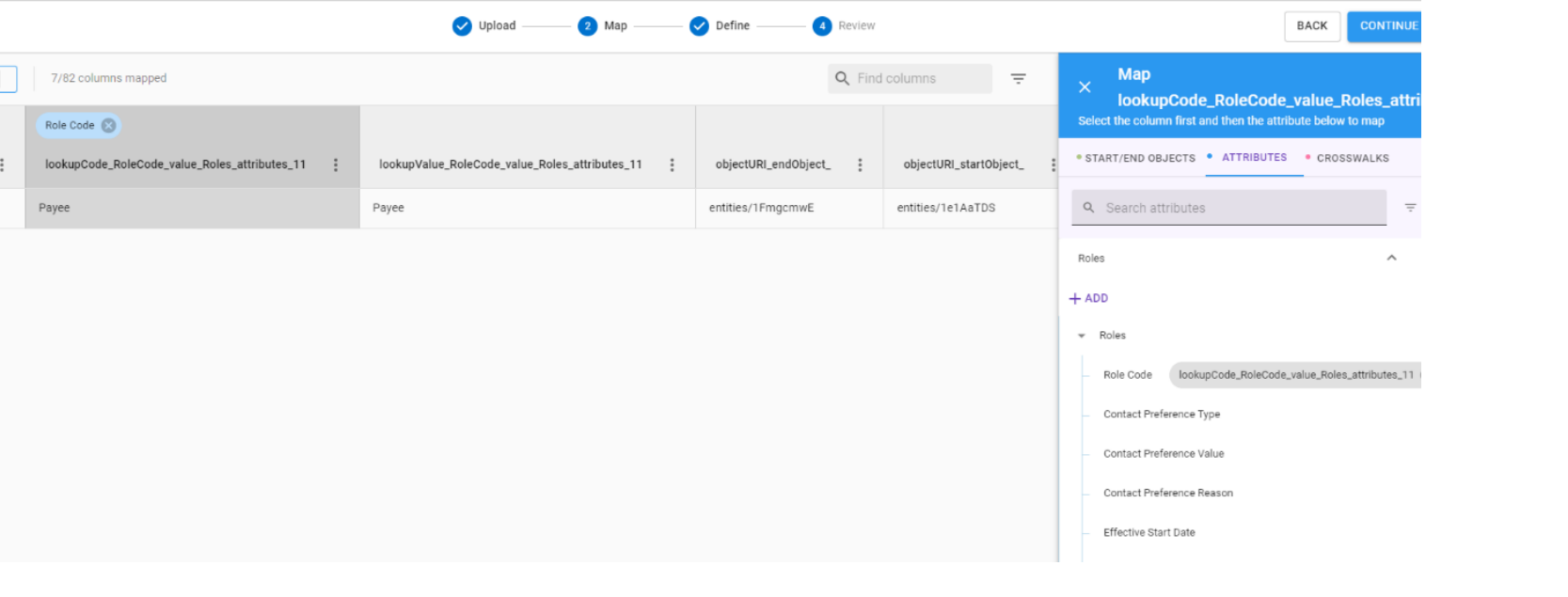Screen dimensions: 1568x597
Task: Click the Payee cell under lookupValue column
Action: click(x=527, y=208)
